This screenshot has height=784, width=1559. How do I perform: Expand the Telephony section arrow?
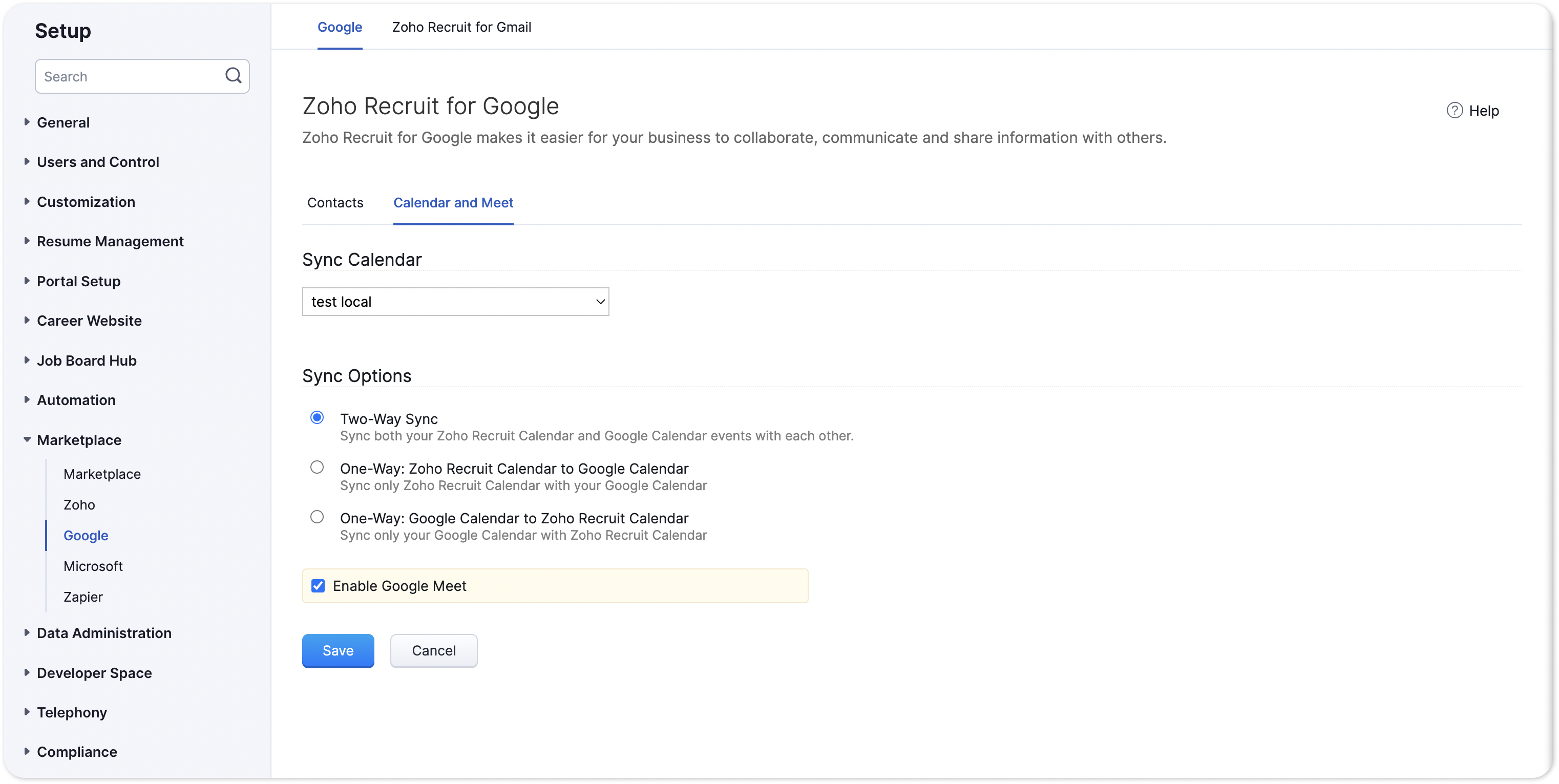[x=27, y=711]
